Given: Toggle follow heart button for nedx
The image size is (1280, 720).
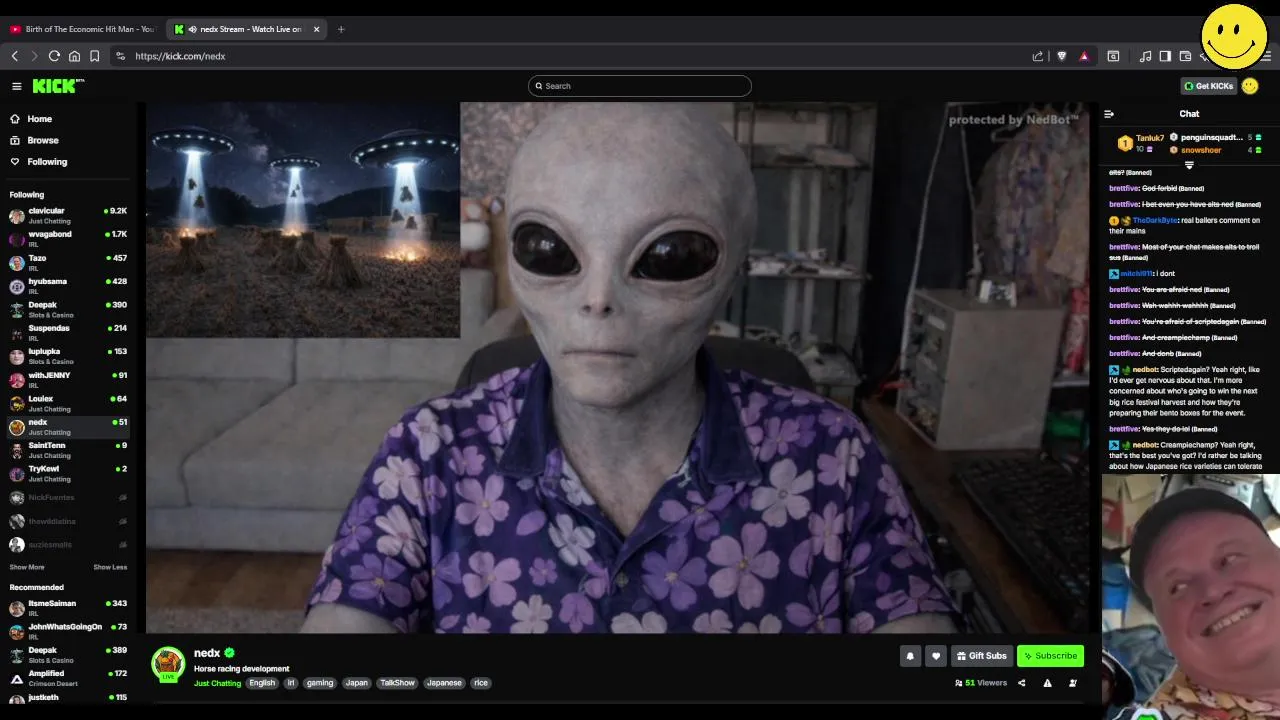Looking at the screenshot, I should click(x=936, y=656).
